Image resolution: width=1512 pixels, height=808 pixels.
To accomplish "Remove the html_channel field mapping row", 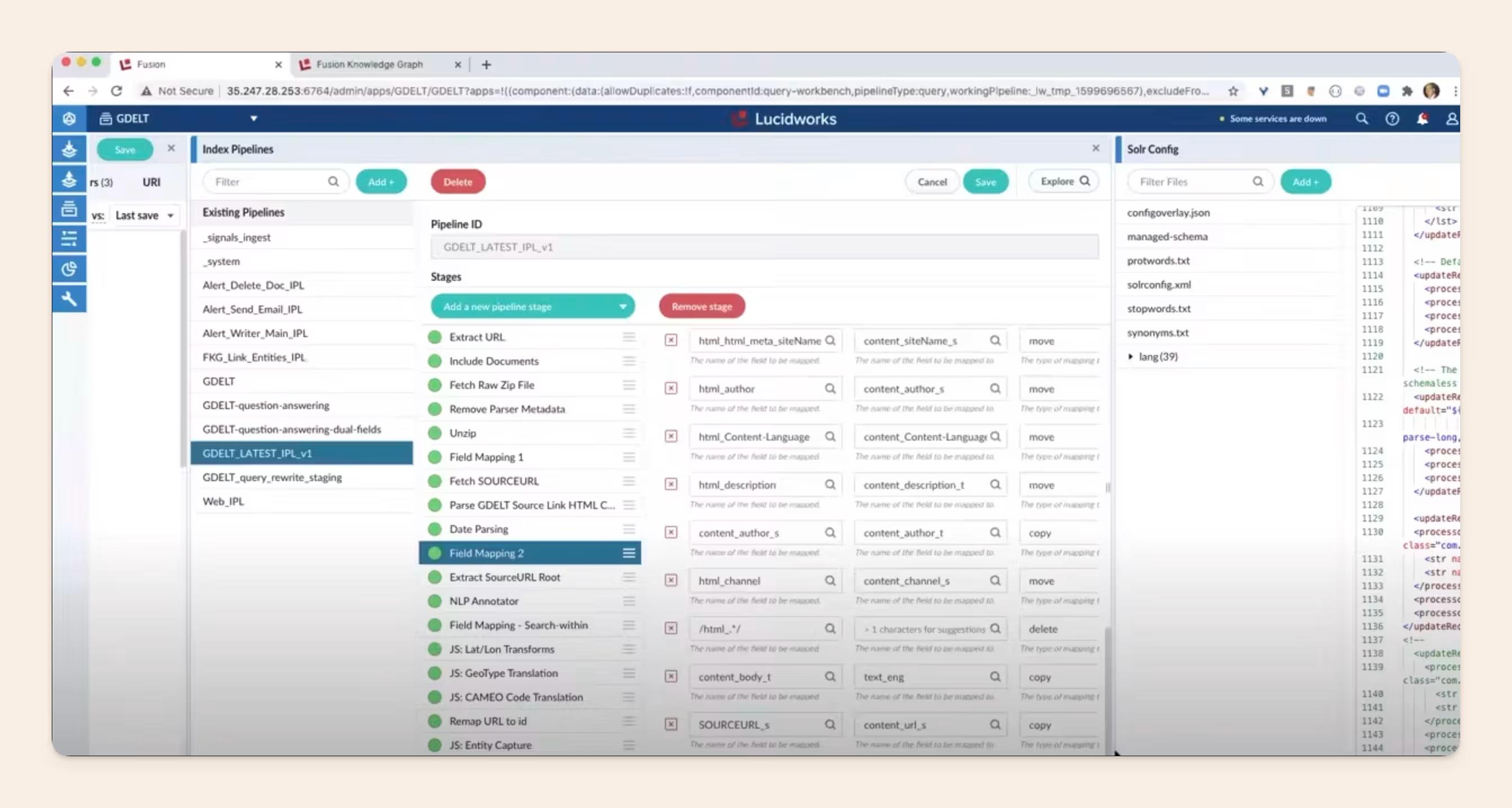I will (x=671, y=580).
